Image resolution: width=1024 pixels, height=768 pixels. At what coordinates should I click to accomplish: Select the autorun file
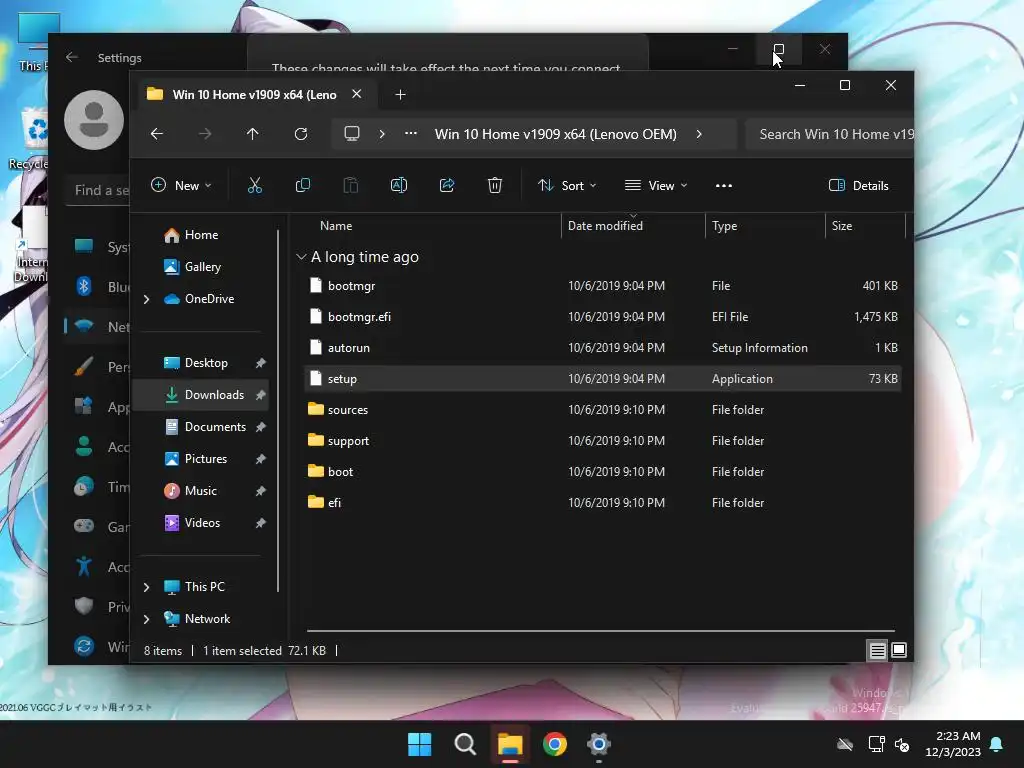click(x=603, y=348)
